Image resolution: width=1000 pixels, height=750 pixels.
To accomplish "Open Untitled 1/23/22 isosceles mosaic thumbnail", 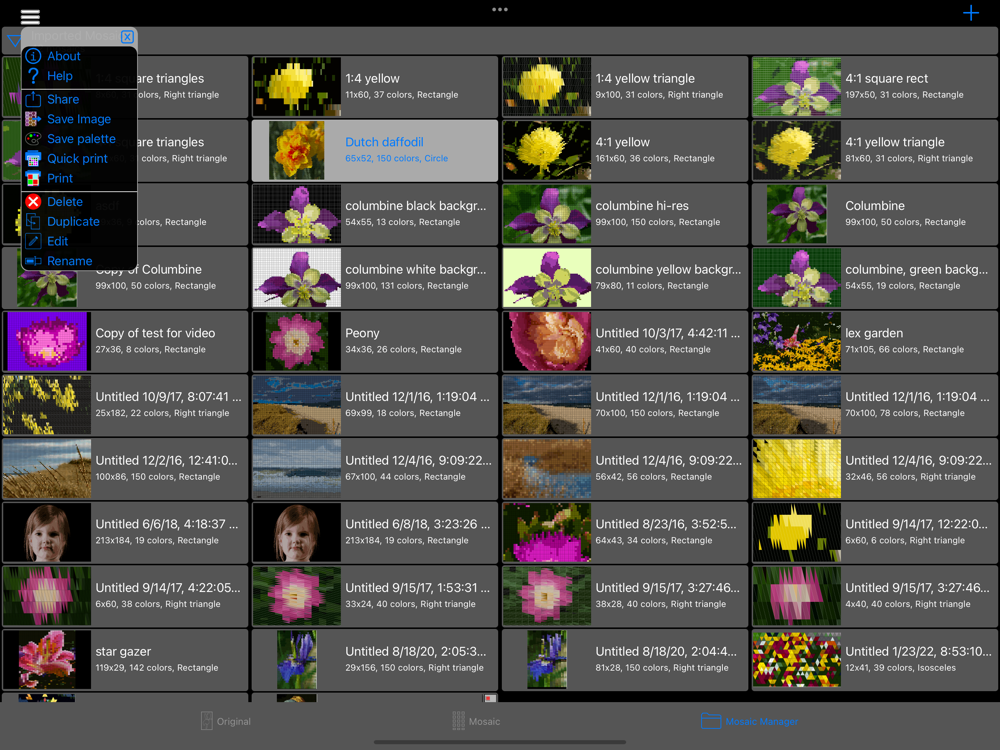I will [x=797, y=659].
